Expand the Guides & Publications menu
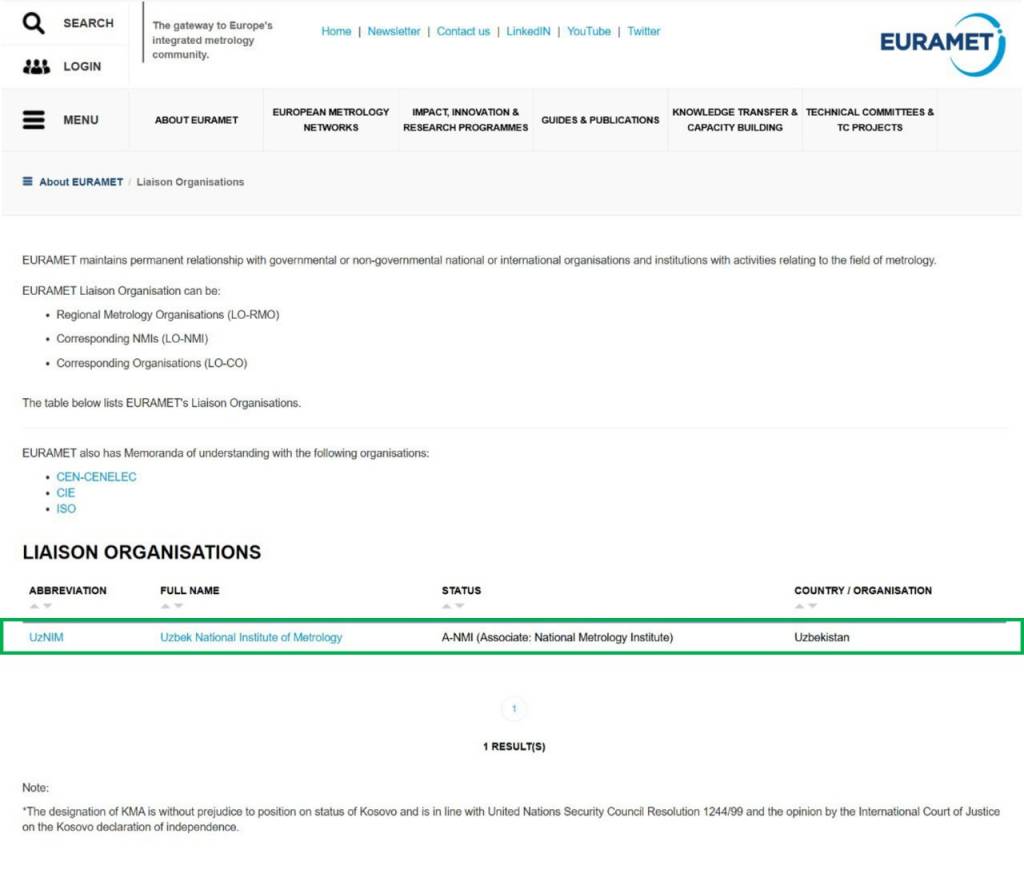1024x877 pixels. (x=600, y=120)
